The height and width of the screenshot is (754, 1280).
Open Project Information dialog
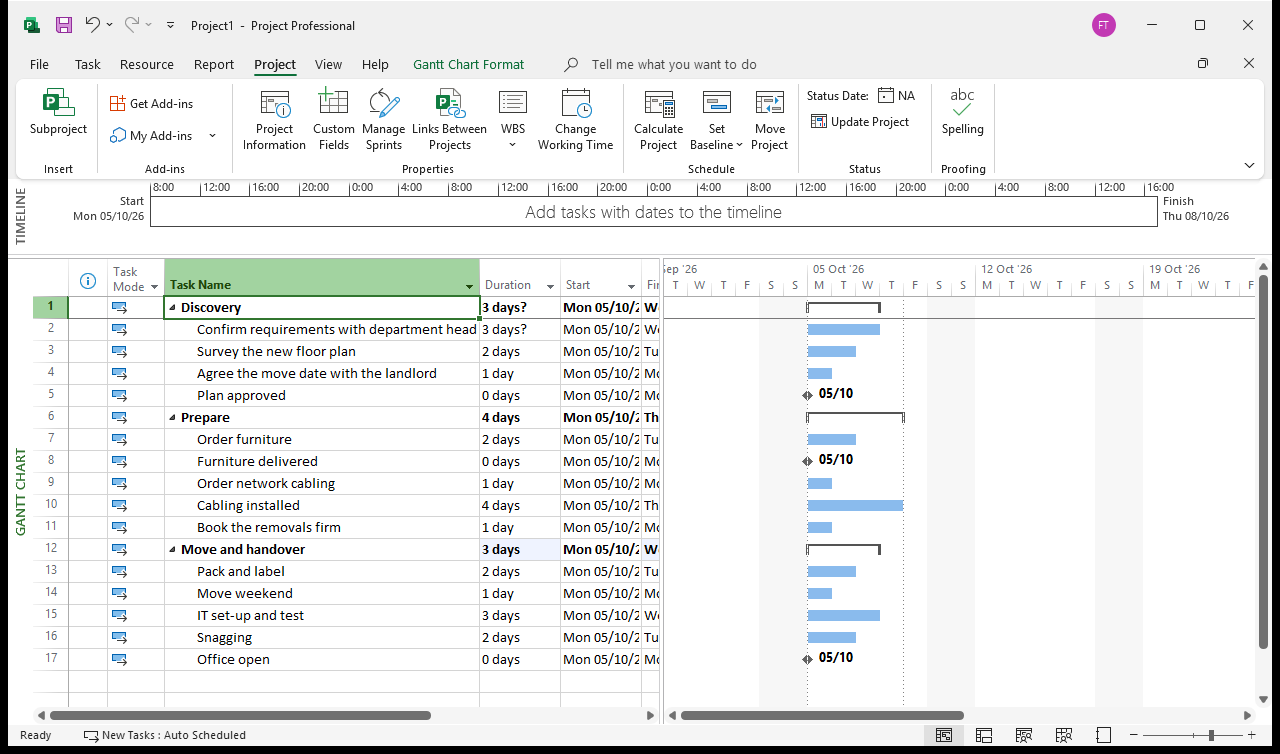(x=274, y=120)
